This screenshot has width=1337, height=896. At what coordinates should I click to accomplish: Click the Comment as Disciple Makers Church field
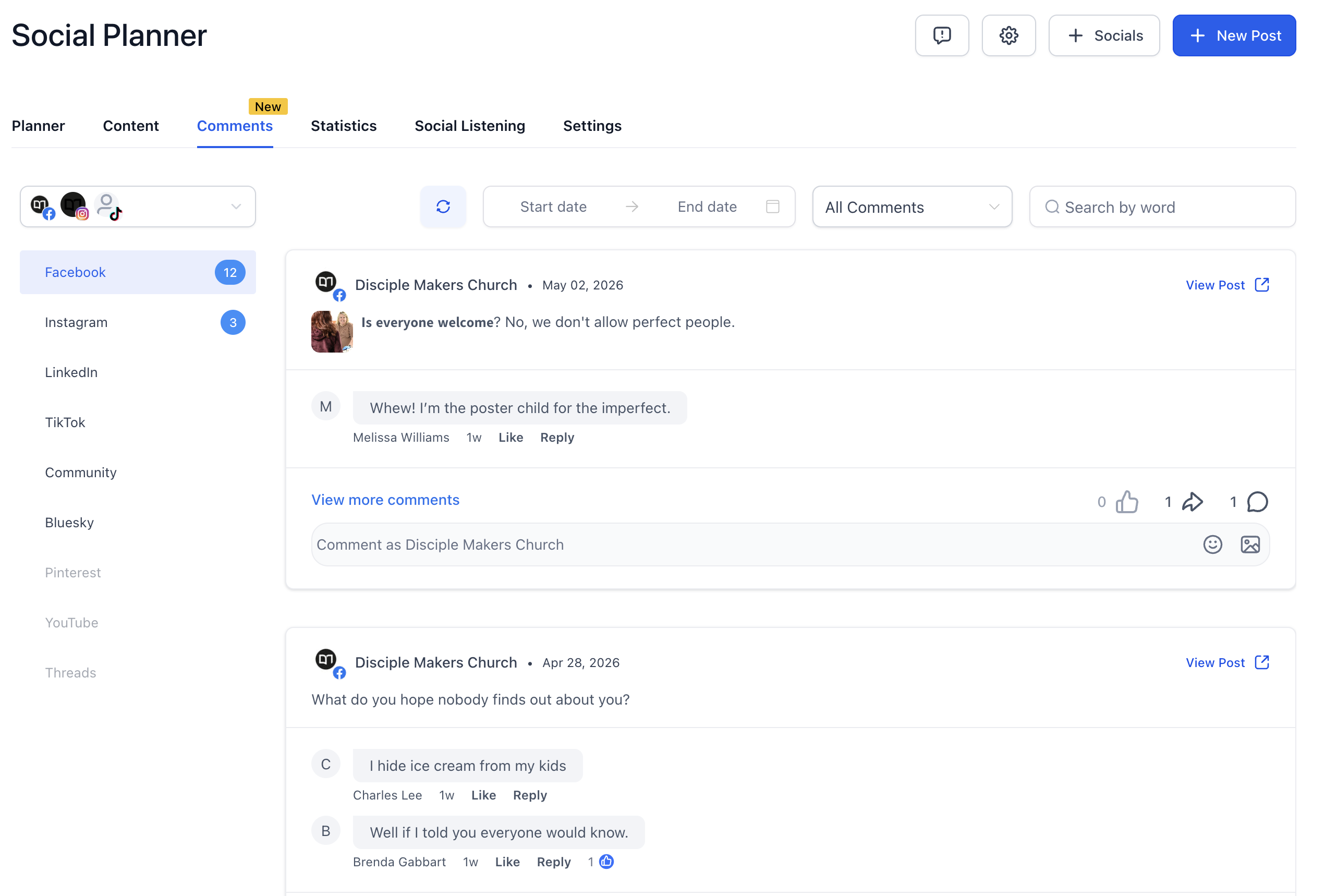point(790,544)
